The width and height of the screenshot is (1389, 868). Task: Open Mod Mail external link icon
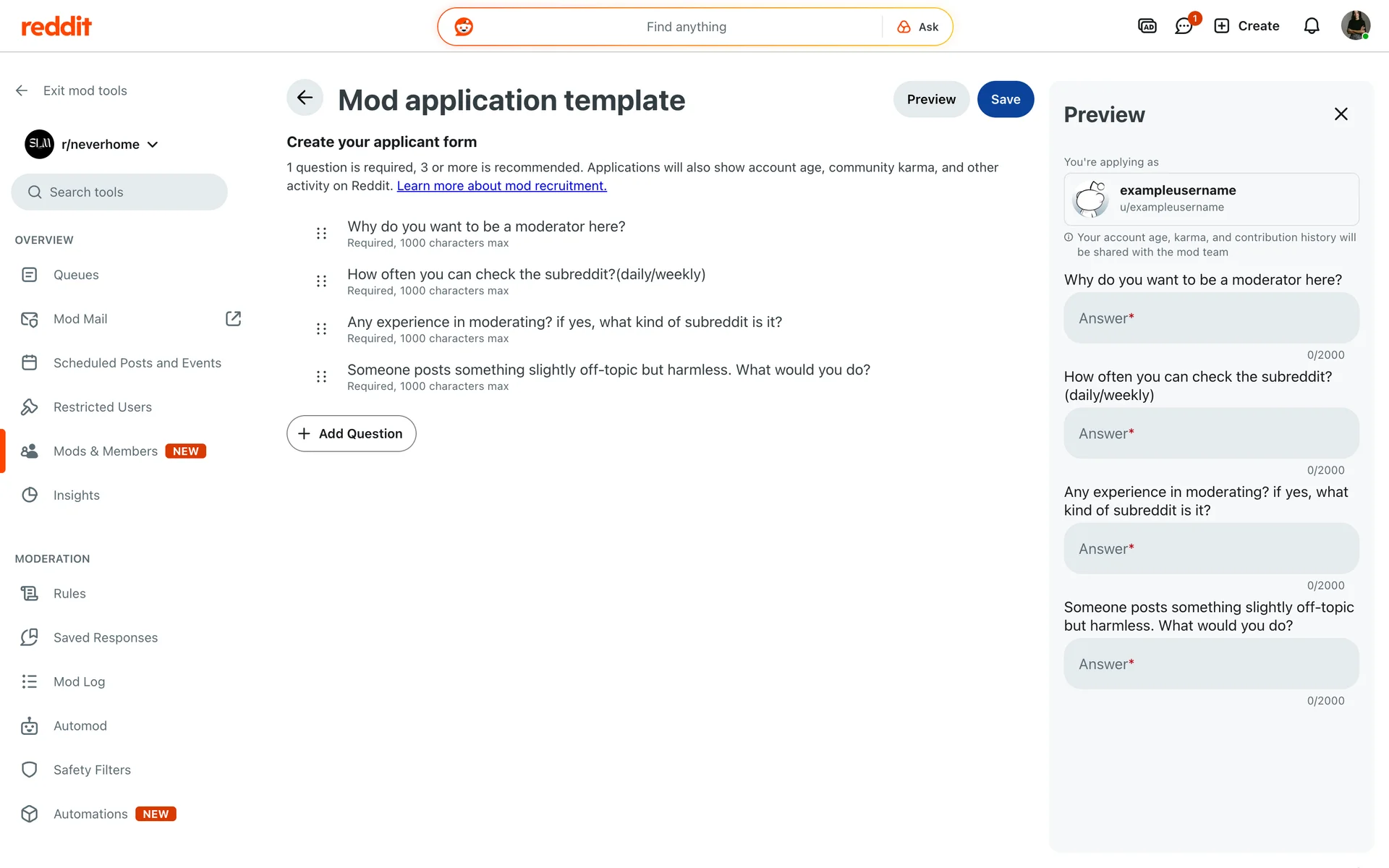233,319
